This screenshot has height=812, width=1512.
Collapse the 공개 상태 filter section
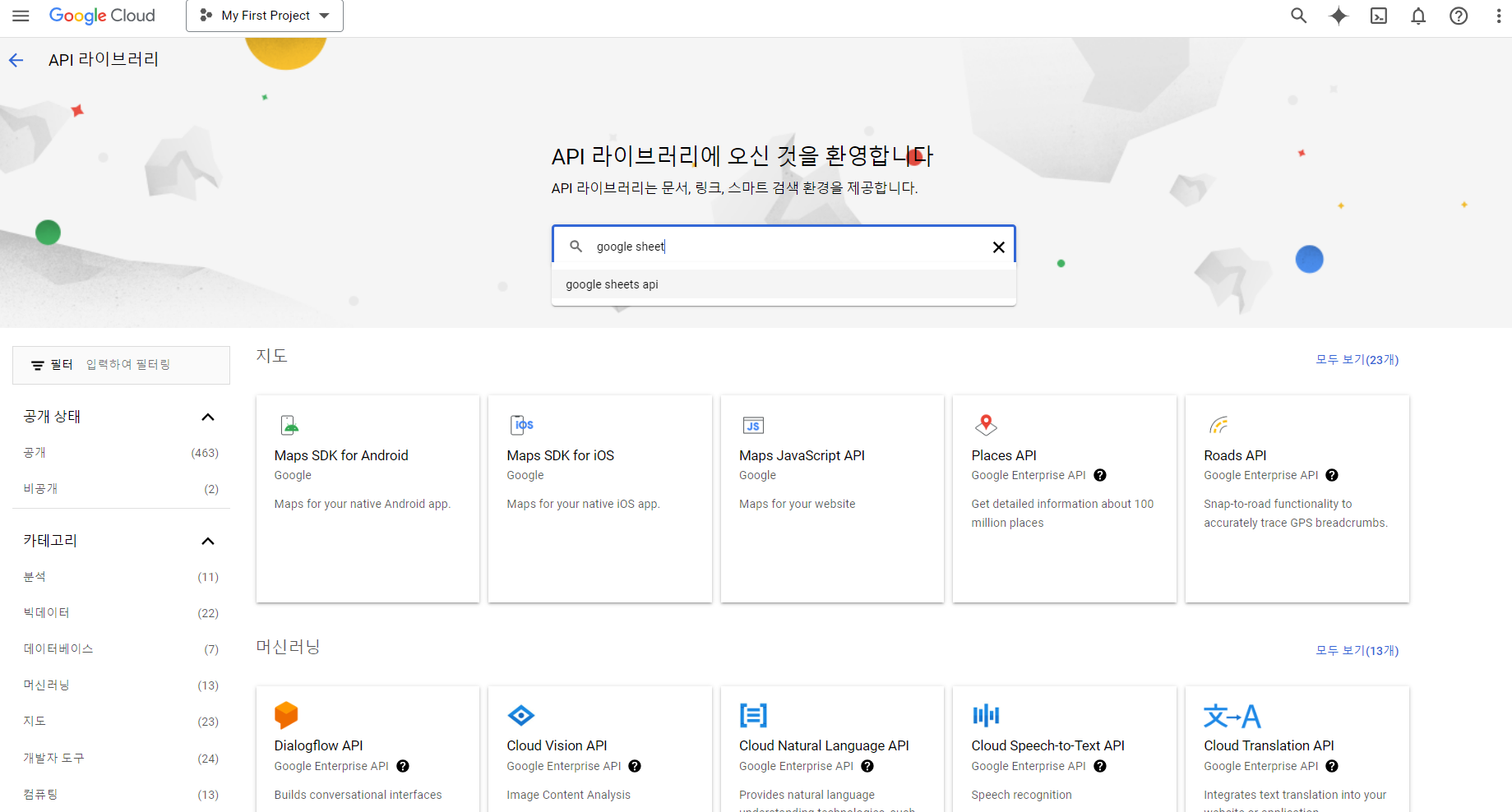coord(208,417)
